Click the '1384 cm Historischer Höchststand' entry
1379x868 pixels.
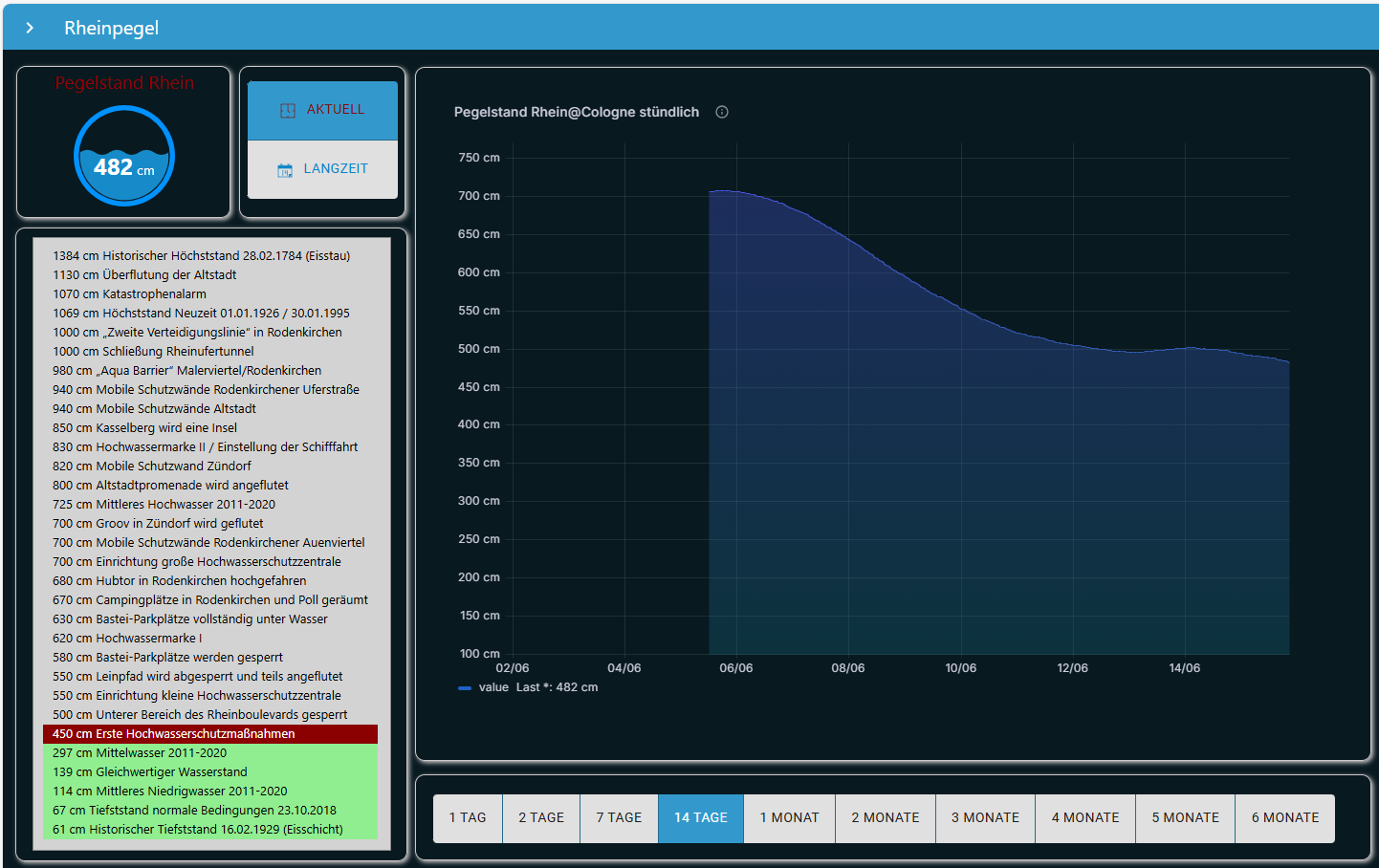[201, 256]
